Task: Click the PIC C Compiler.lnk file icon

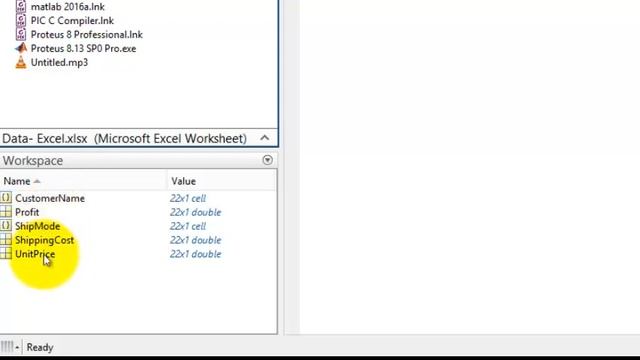Action: pyautogui.click(x=21, y=20)
